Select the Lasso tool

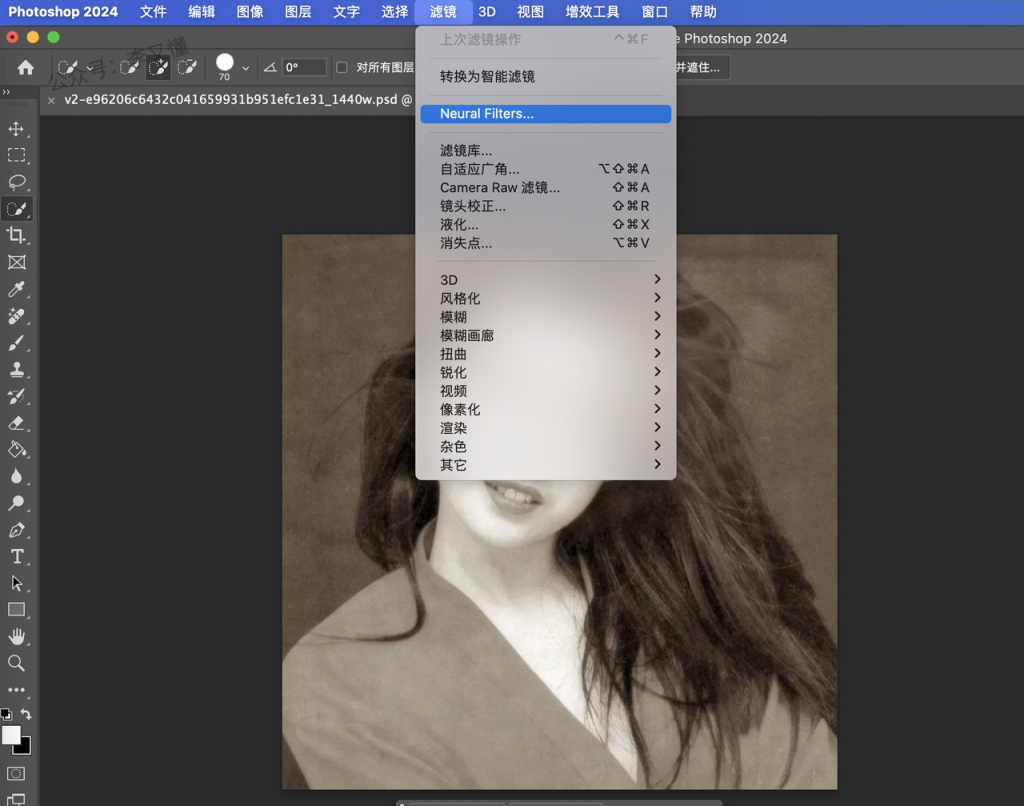(x=16, y=182)
